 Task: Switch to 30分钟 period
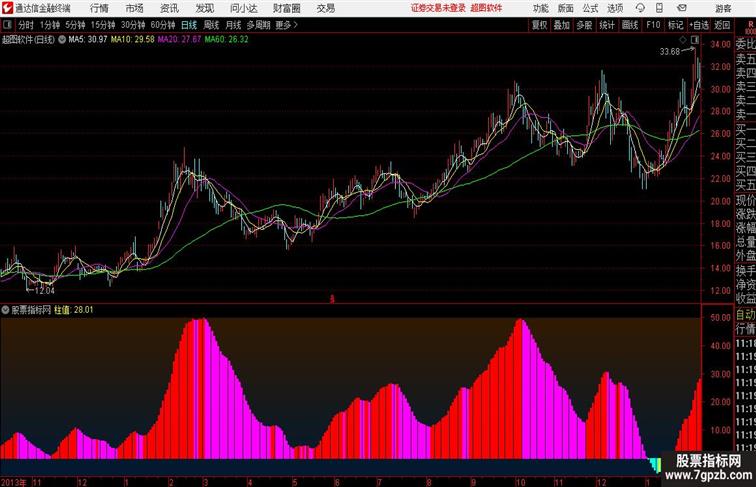click(x=133, y=25)
